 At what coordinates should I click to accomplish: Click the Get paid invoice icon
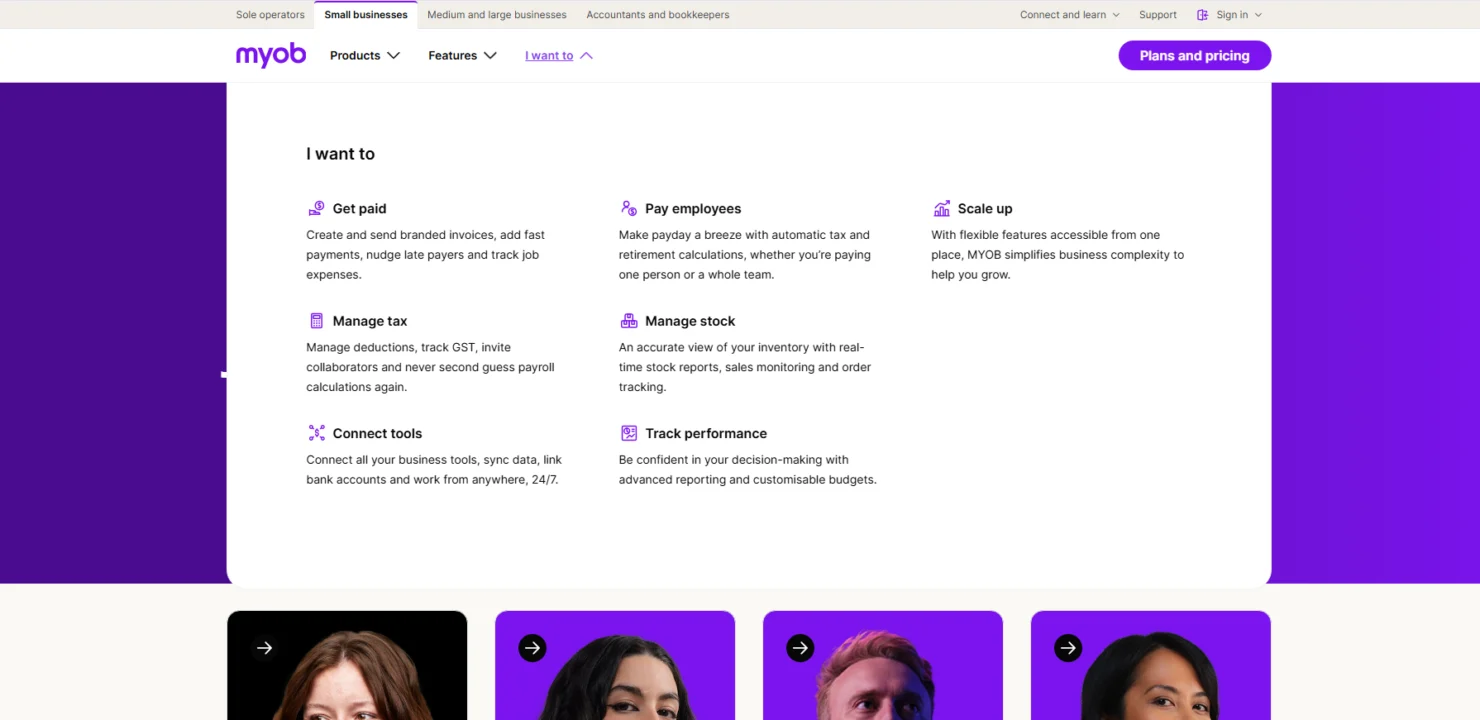[x=317, y=208]
